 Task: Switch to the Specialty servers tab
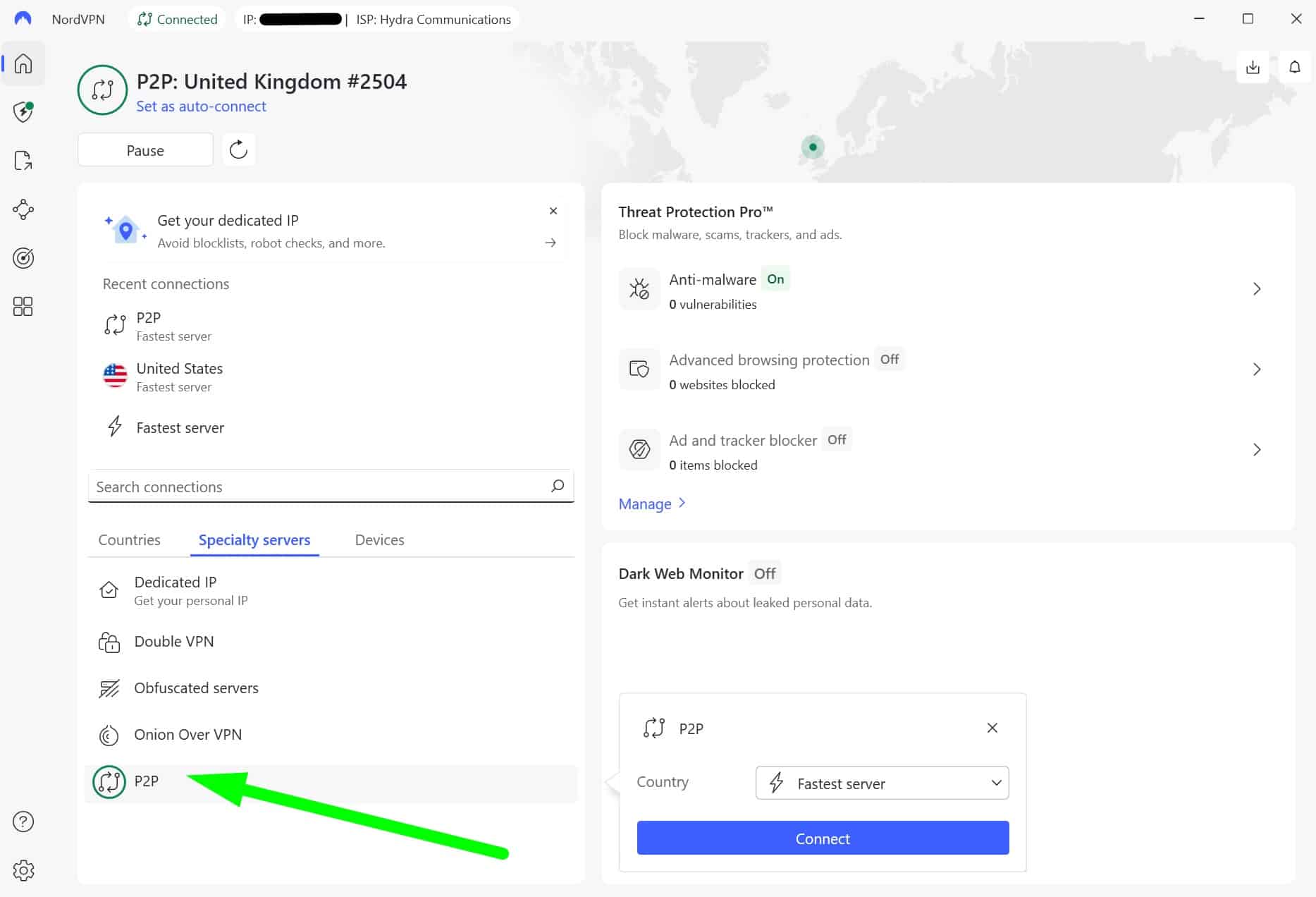point(254,539)
